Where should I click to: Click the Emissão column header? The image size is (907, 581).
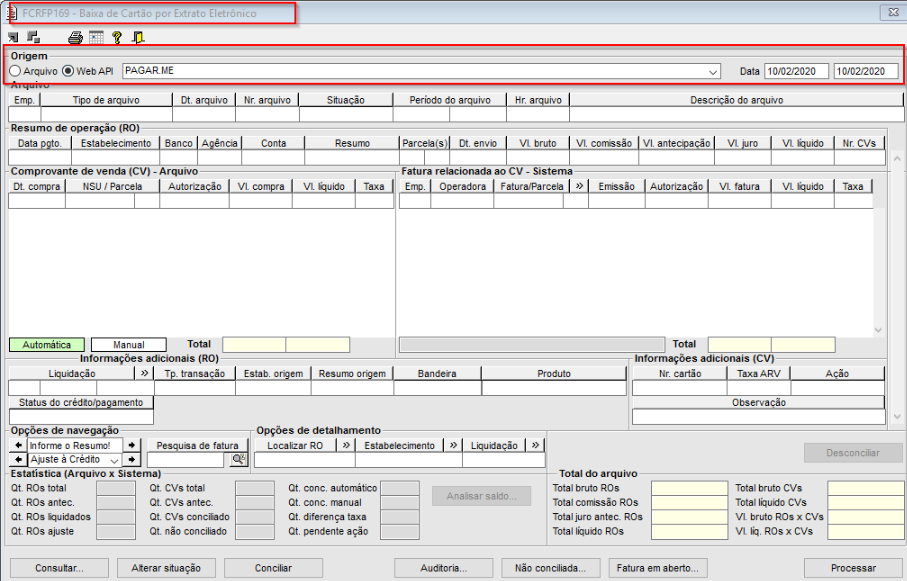point(617,186)
